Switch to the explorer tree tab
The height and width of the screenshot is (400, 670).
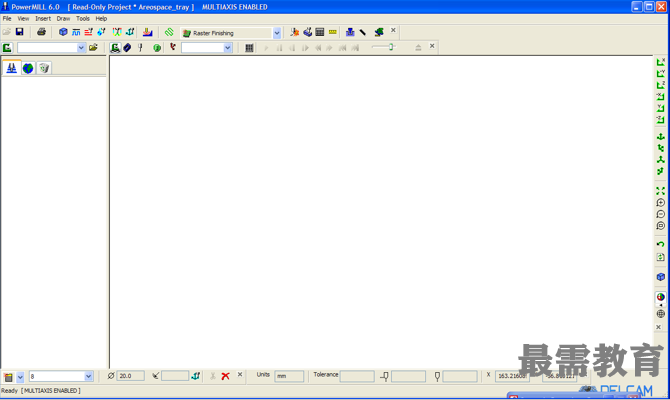tap(12, 68)
